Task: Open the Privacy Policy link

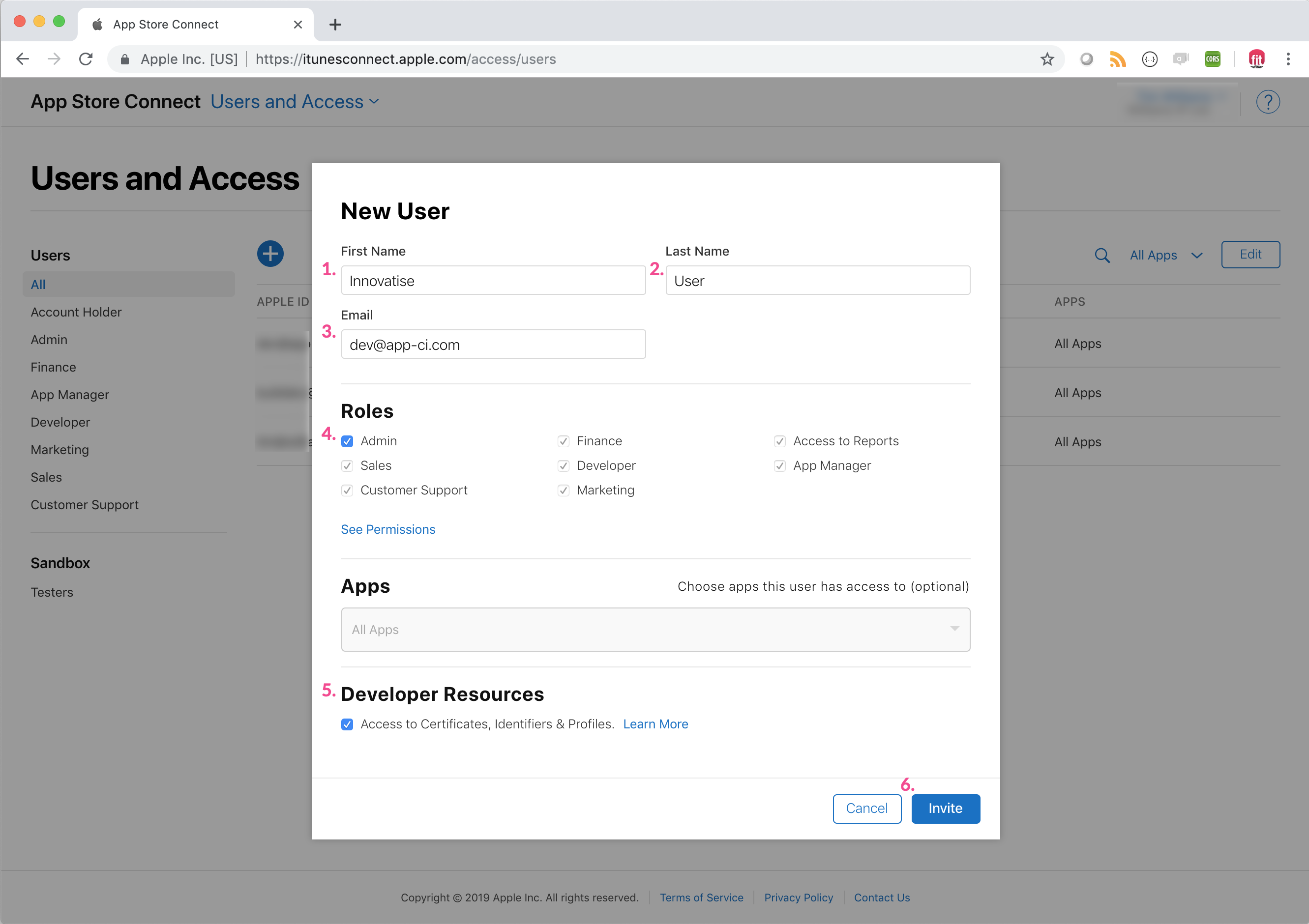Action: (798, 898)
